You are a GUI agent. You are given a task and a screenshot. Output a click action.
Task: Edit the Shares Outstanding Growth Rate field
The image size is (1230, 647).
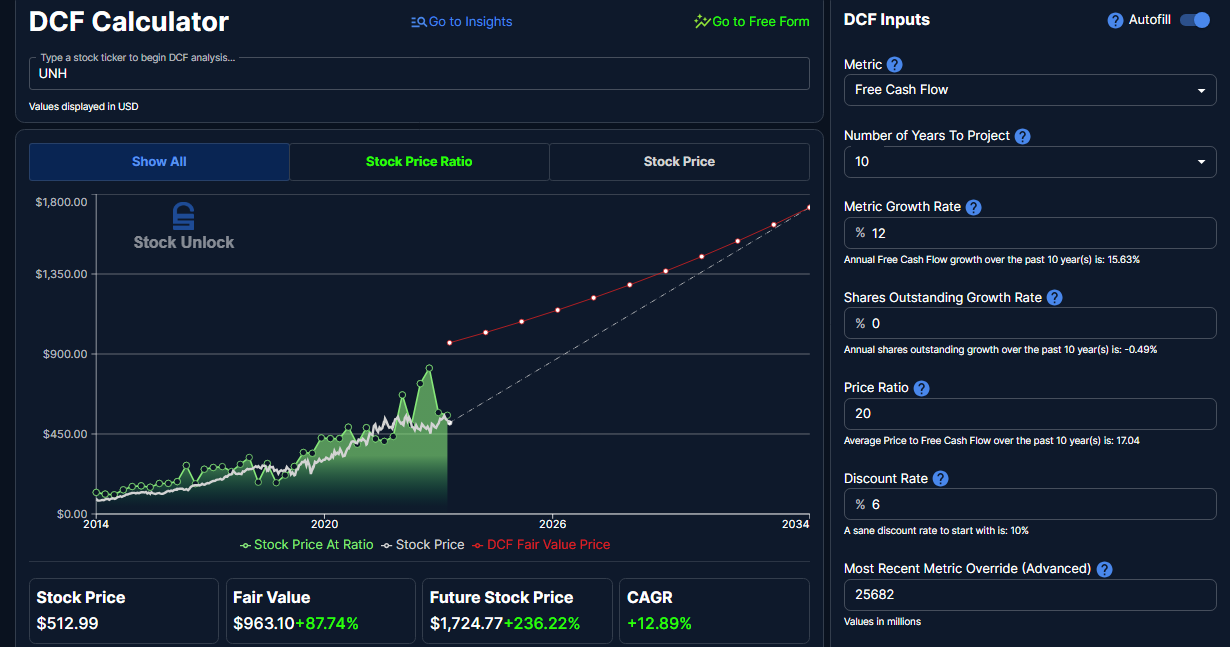click(1030, 323)
